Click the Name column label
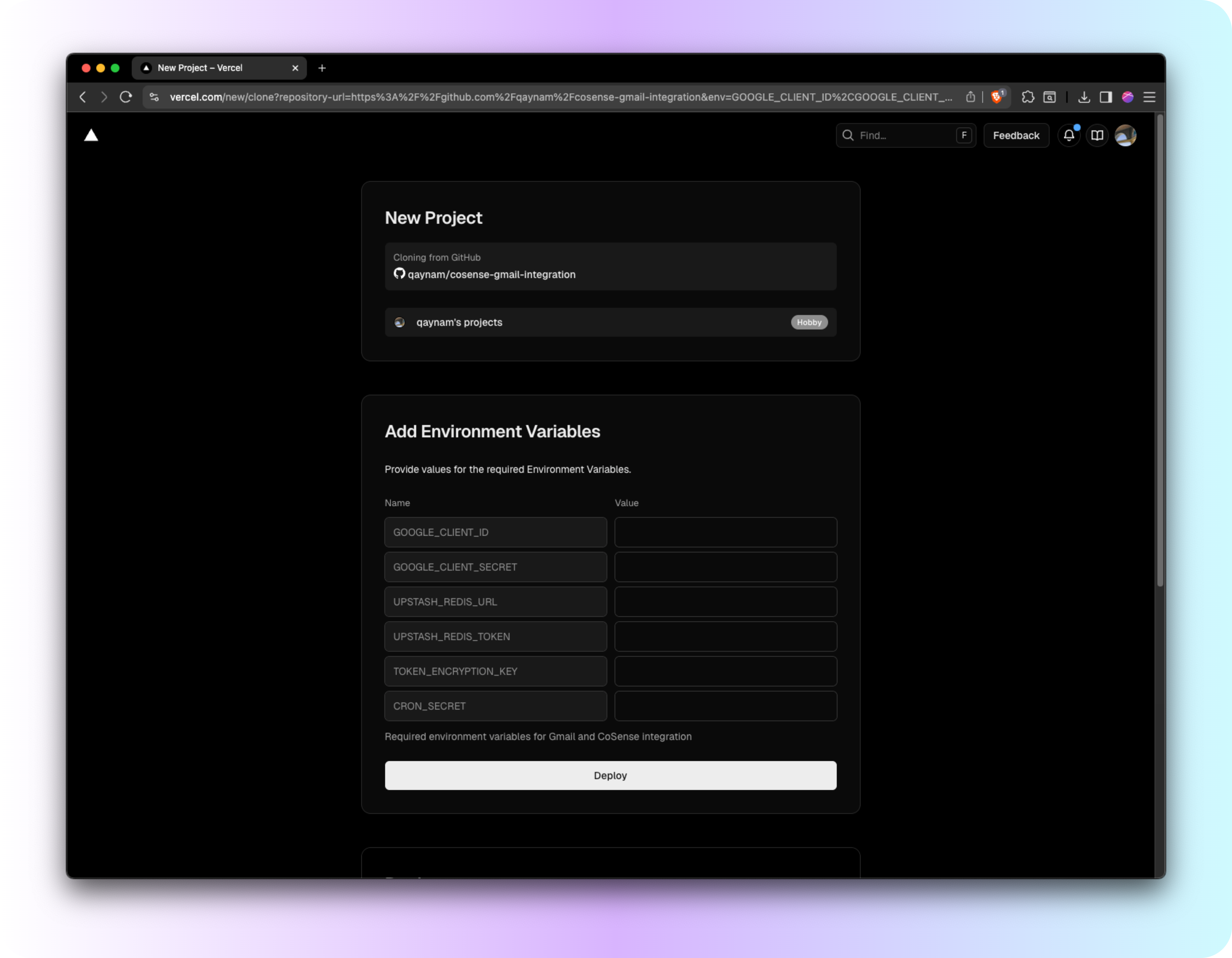Image resolution: width=1232 pixels, height=958 pixels. (x=397, y=503)
